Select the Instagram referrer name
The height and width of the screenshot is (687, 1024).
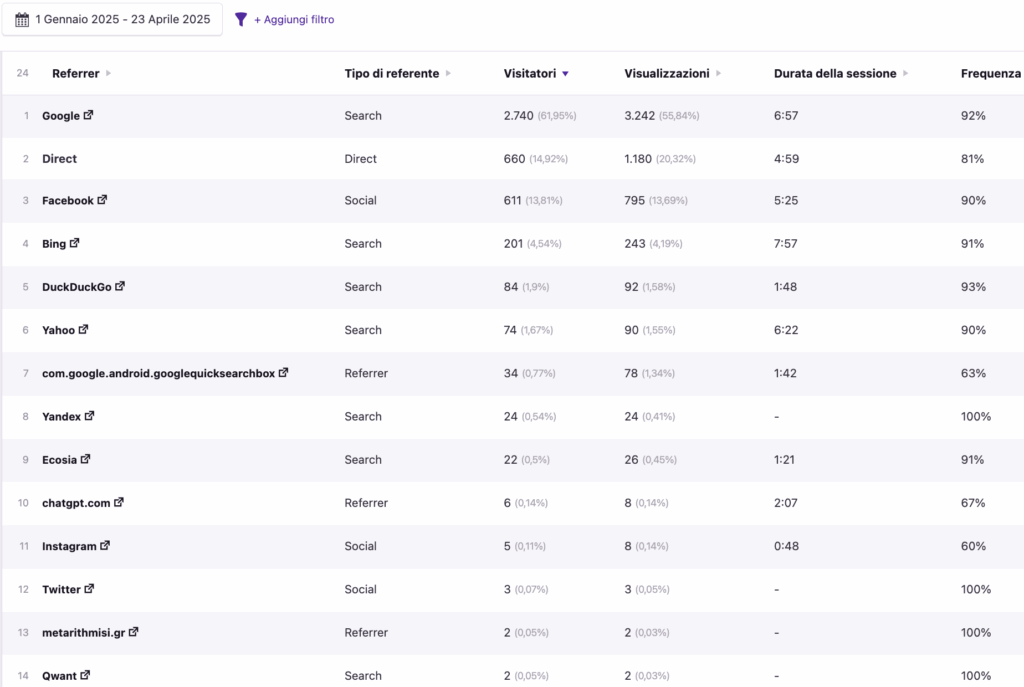(69, 546)
